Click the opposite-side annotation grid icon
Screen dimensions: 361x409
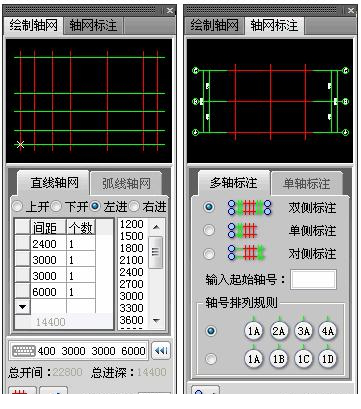click(x=246, y=253)
